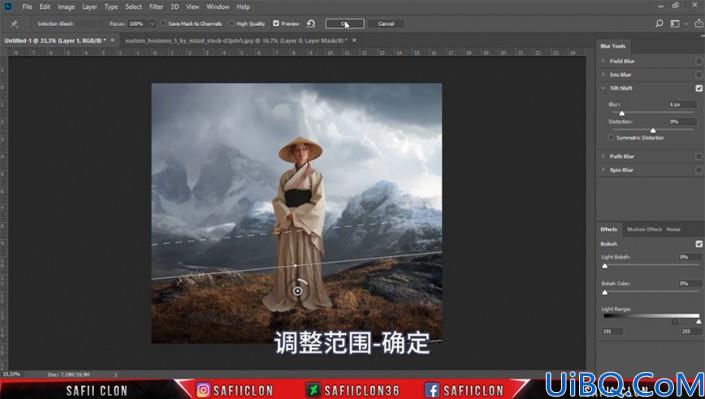Click the Photoshop logo icon
This screenshot has width=705, height=399.
[x=8, y=7]
